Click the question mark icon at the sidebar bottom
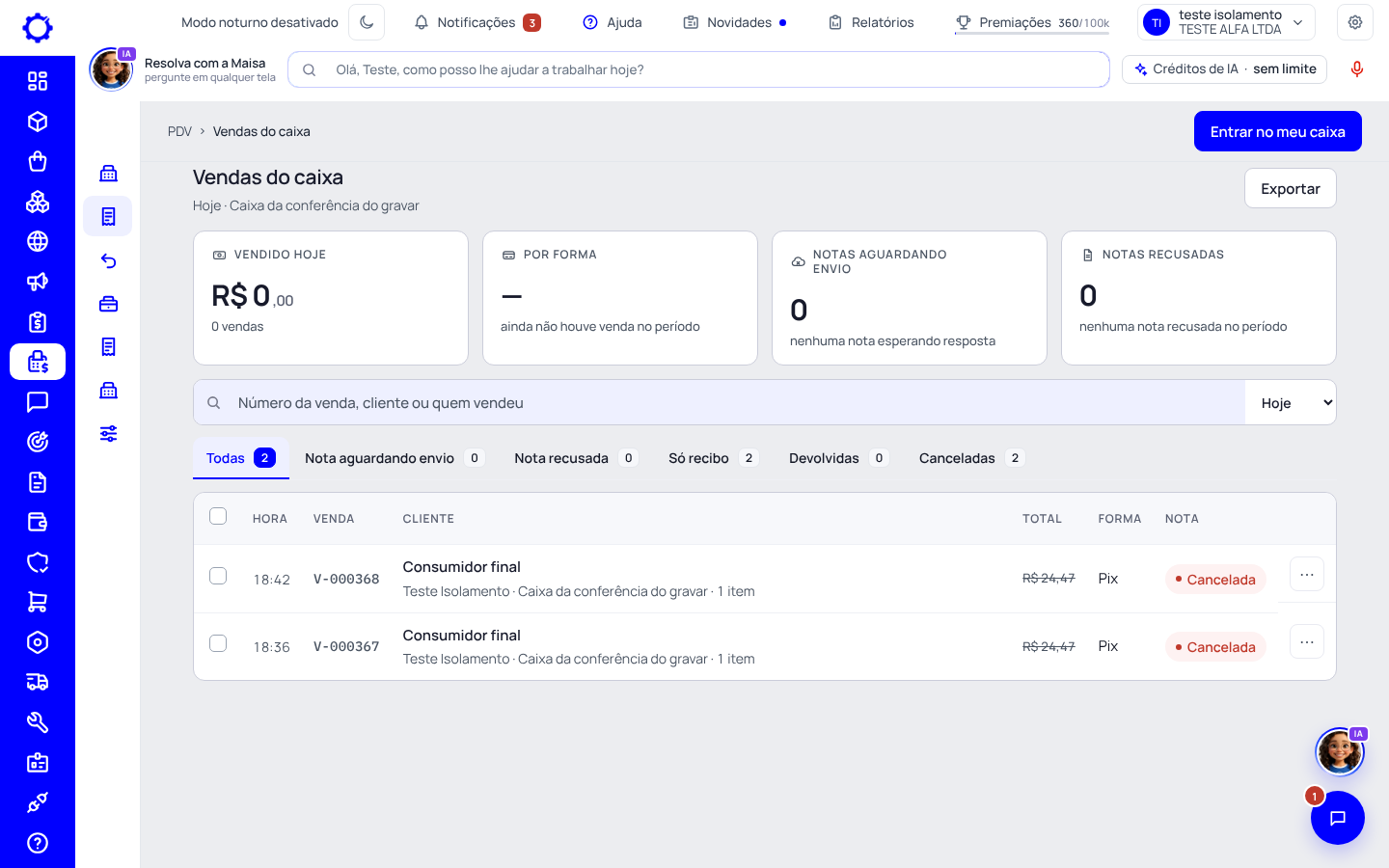Image resolution: width=1389 pixels, height=868 pixels. [38, 843]
